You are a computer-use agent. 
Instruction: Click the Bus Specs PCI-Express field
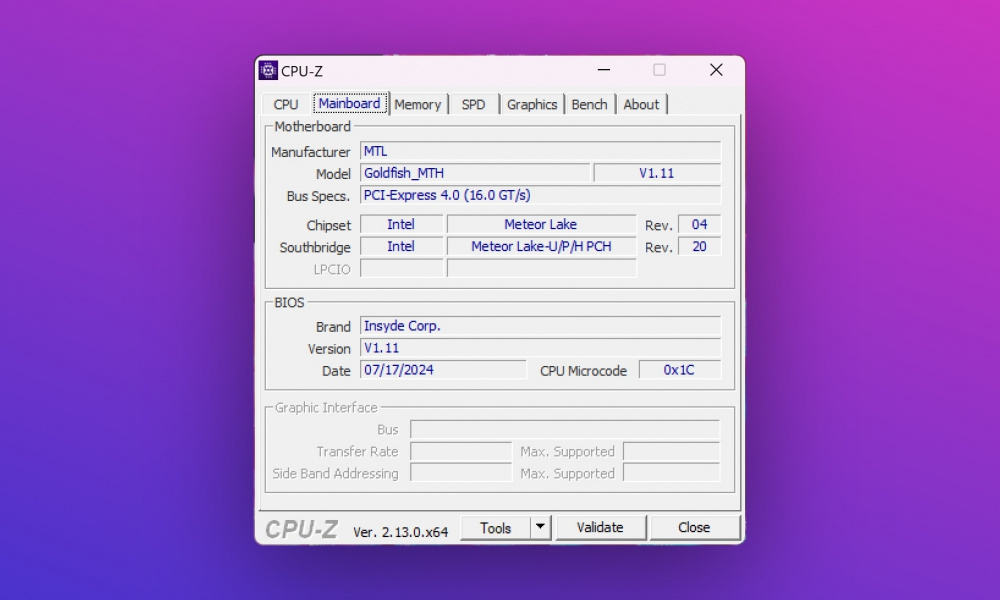click(540, 195)
